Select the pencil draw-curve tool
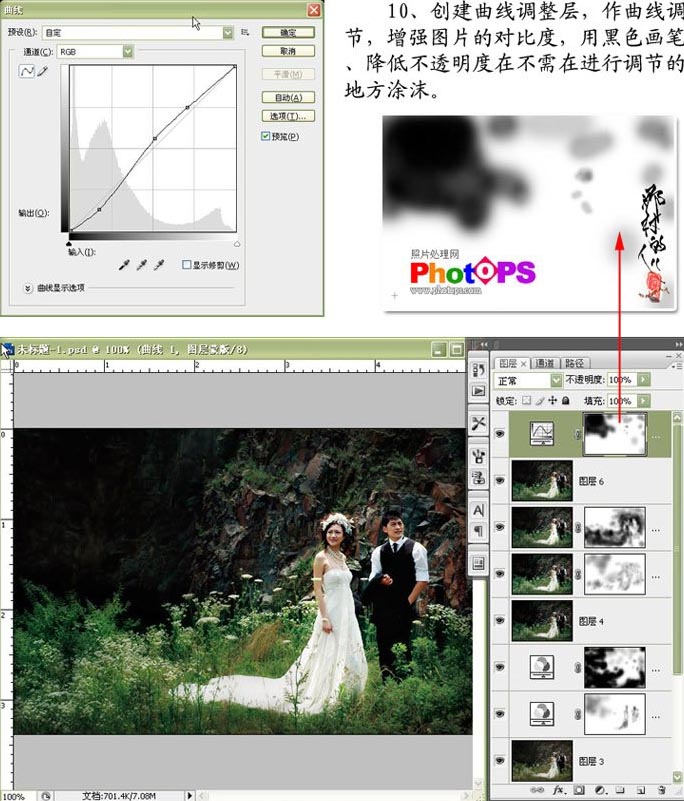 pyautogui.click(x=43, y=71)
